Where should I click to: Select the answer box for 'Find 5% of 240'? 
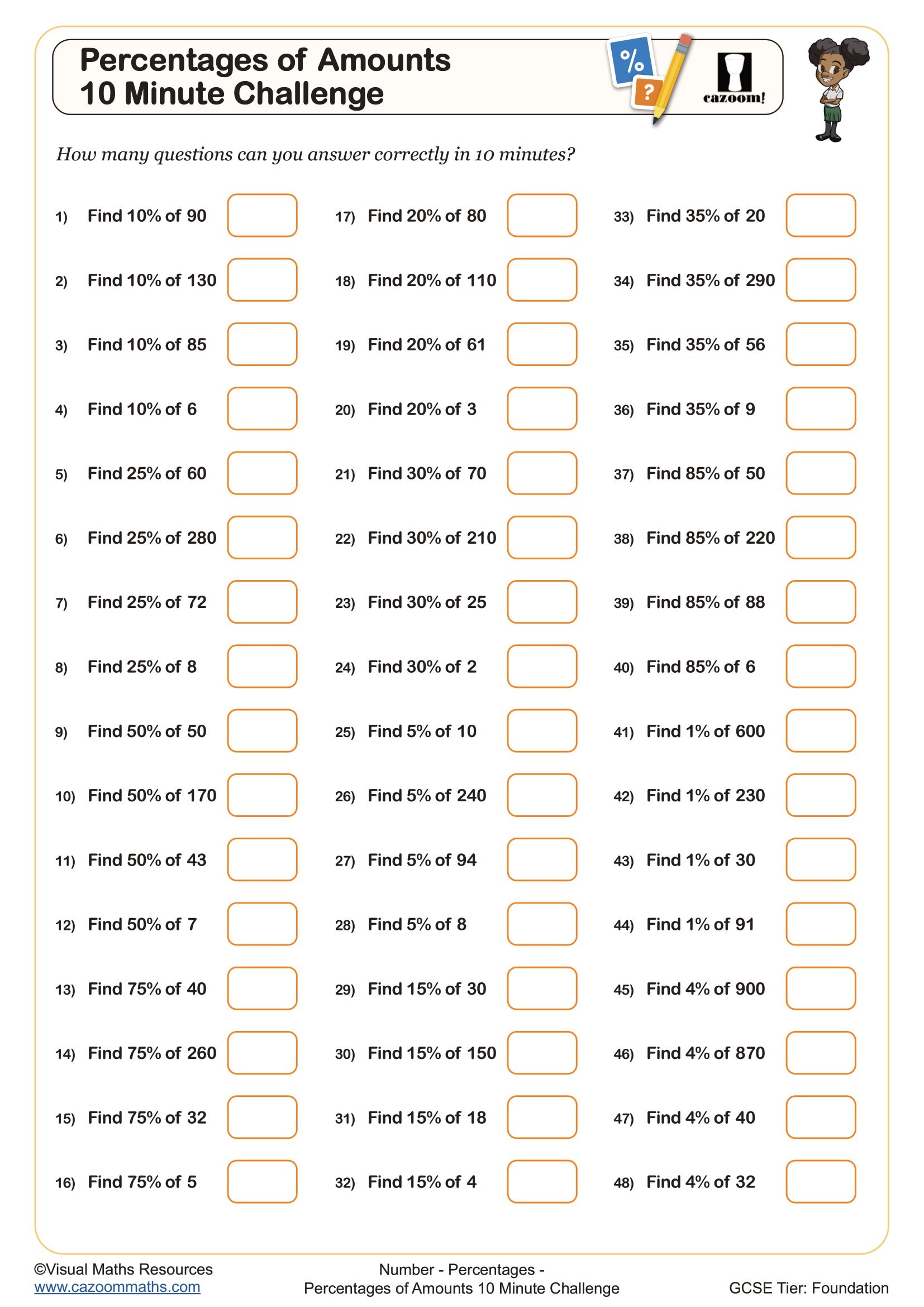pos(542,795)
